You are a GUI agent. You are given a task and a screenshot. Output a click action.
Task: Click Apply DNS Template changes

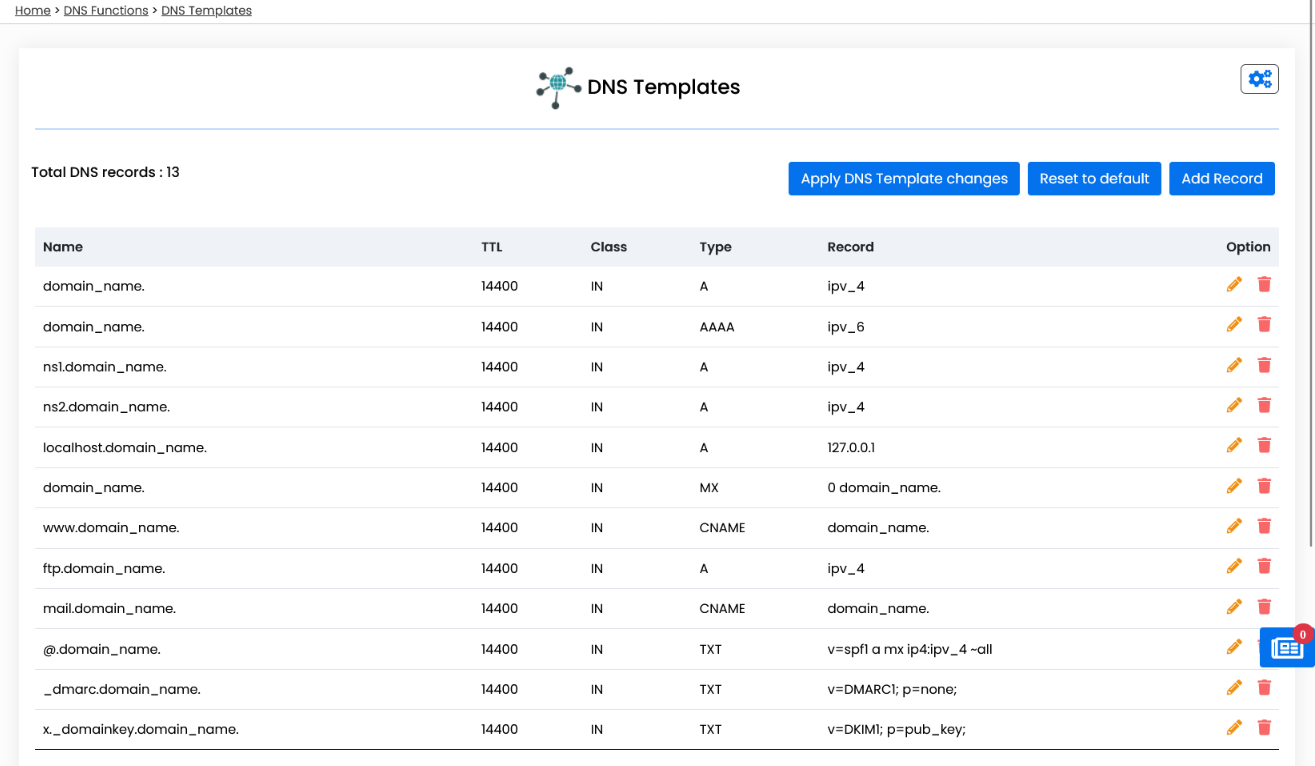coord(903,178)
